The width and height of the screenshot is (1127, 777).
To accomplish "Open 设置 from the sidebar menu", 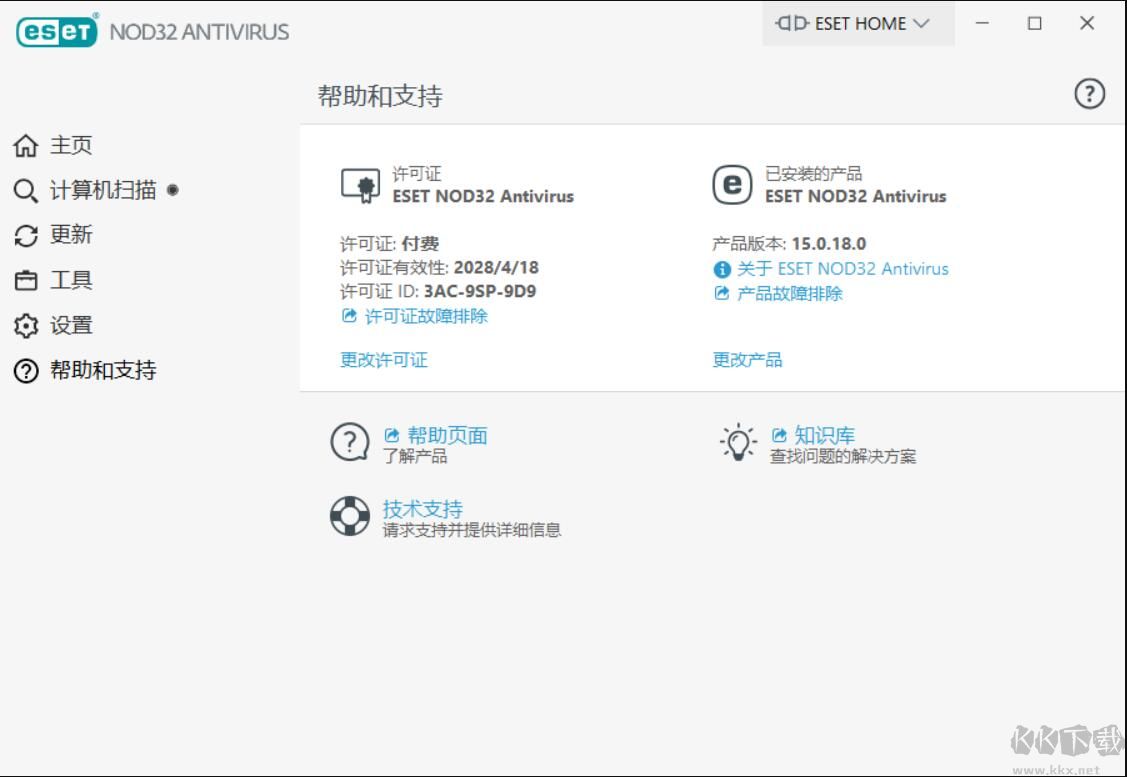I will pos(72,325).
